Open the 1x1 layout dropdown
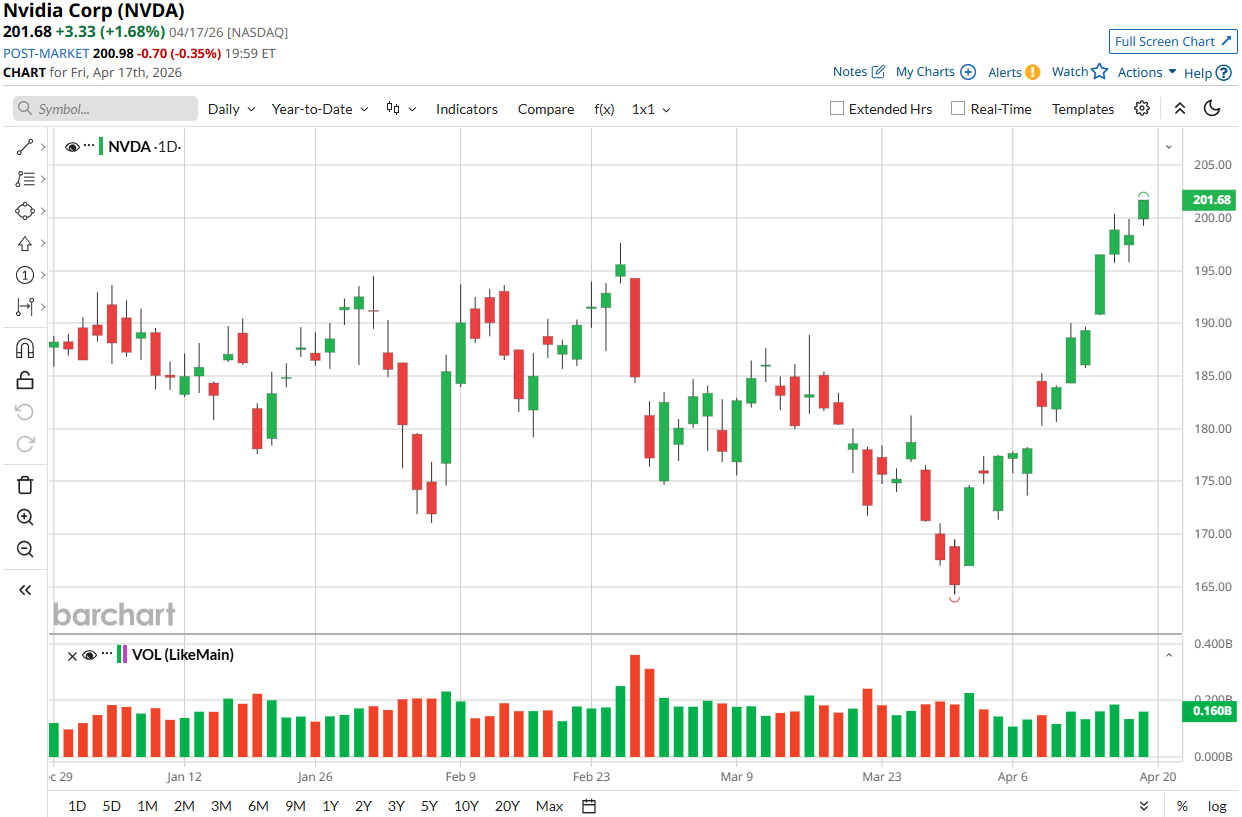 [x=651, y=109]
